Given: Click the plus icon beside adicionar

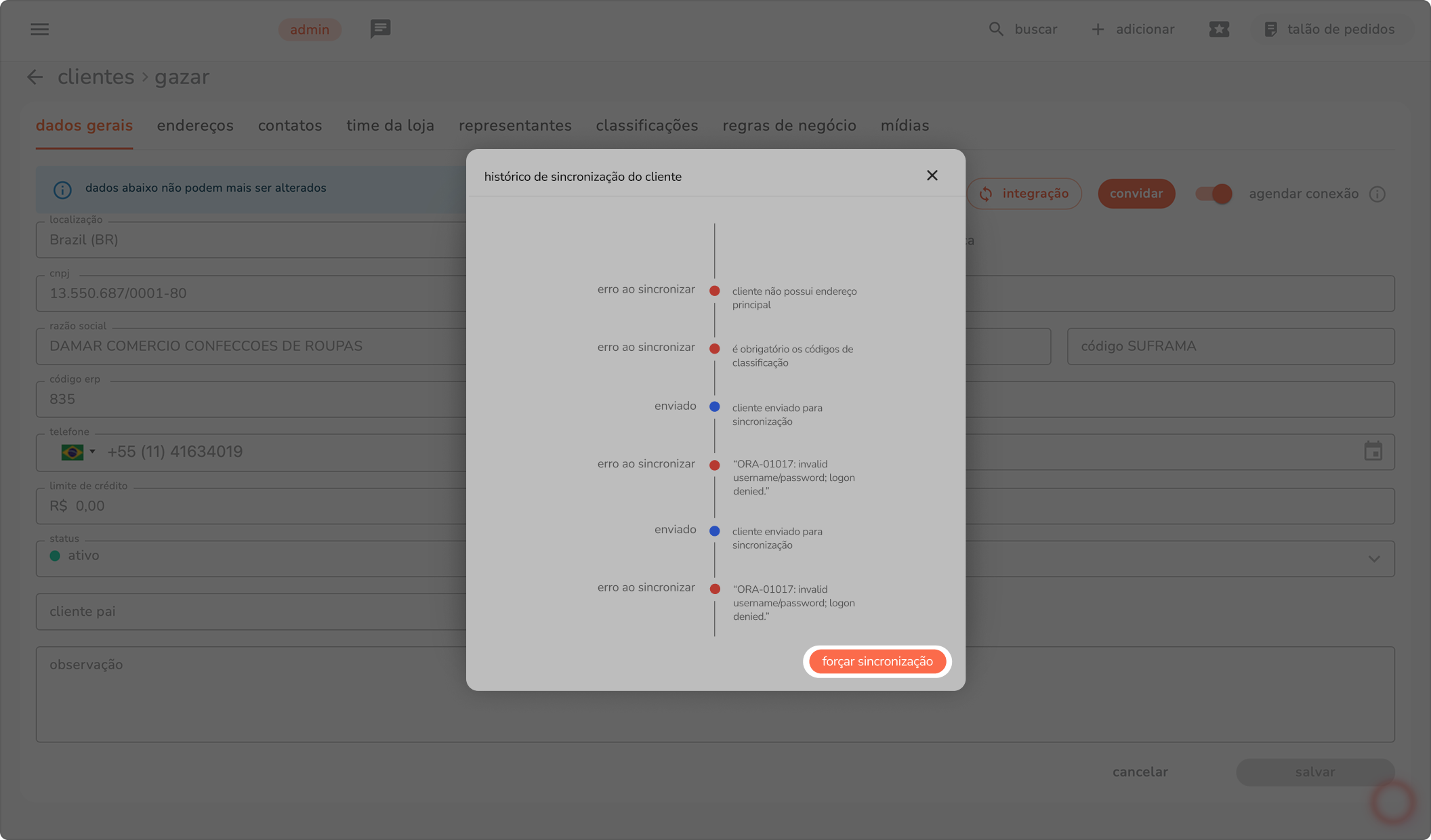Looking at the screenshot, I should (1098, 29).
